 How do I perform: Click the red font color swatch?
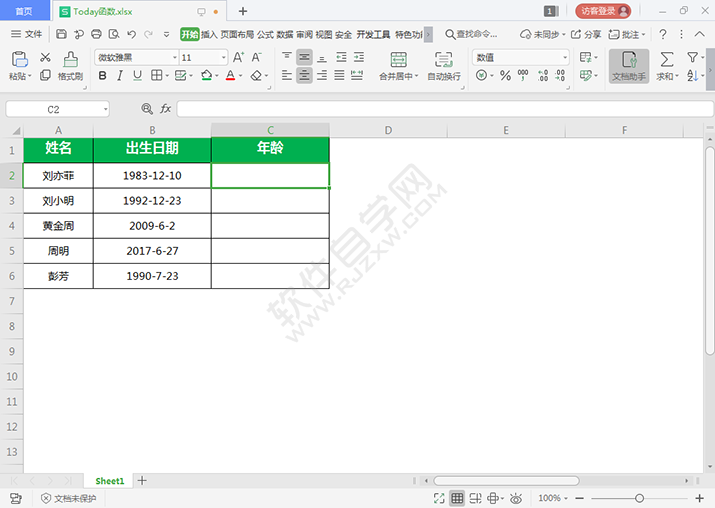(x=230, y=75)
